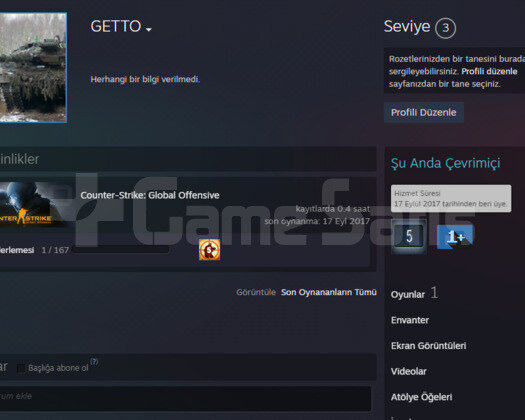Follow the 'Profili düzenle' link in badge text
The width and height of the screenshot is (525, 420).
coord(489,71)
